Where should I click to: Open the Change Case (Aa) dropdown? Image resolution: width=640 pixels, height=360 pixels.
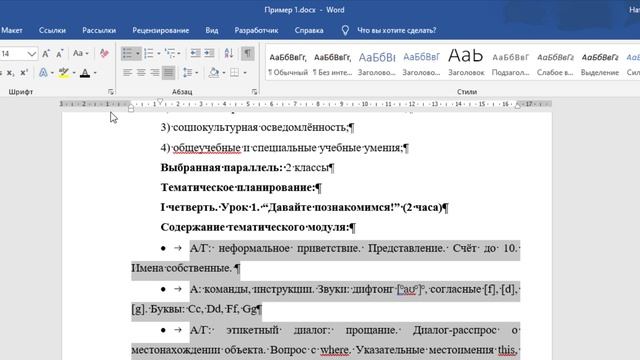80,53
